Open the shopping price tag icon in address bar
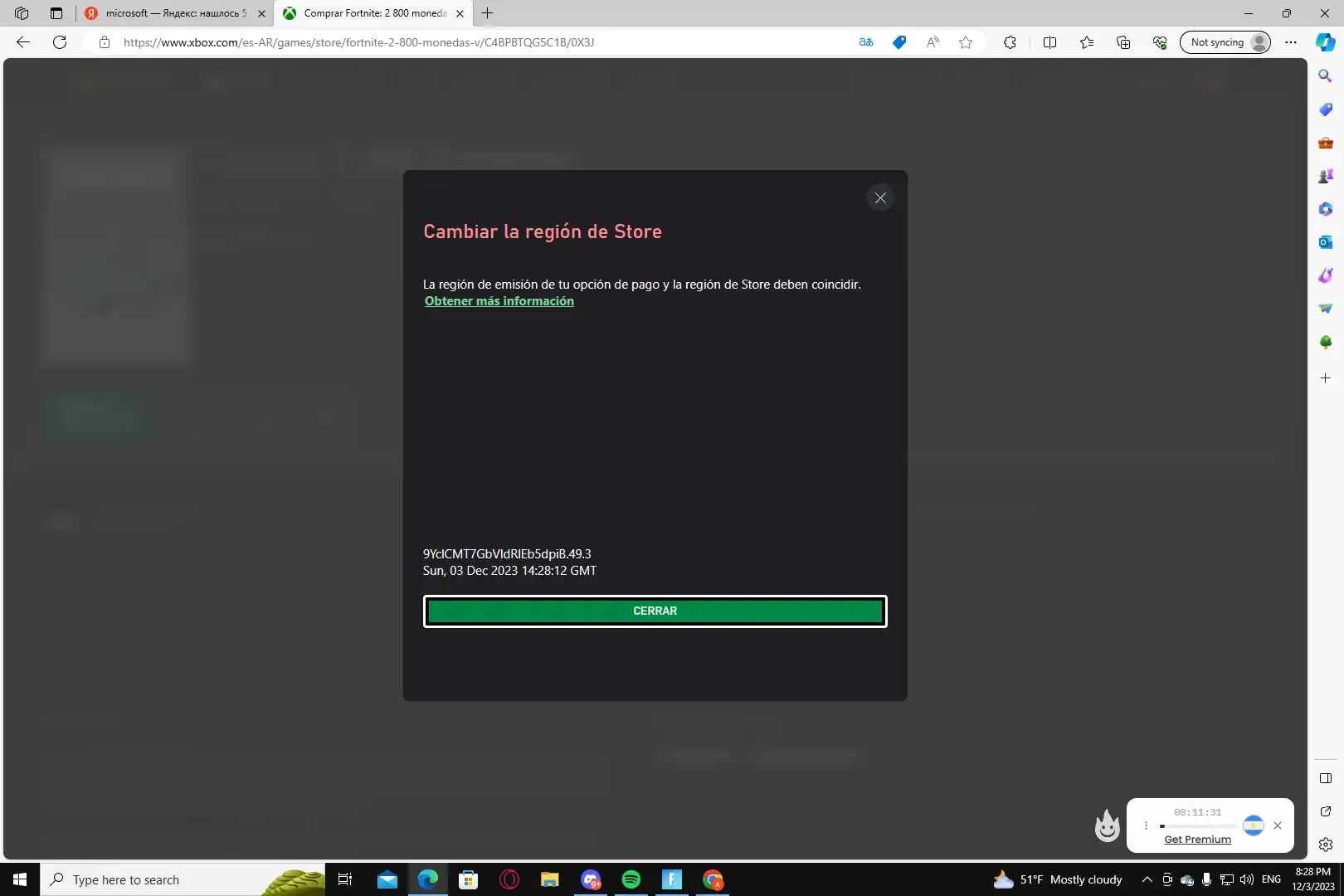Screen dimensions: 1344x896 [899, 42]
